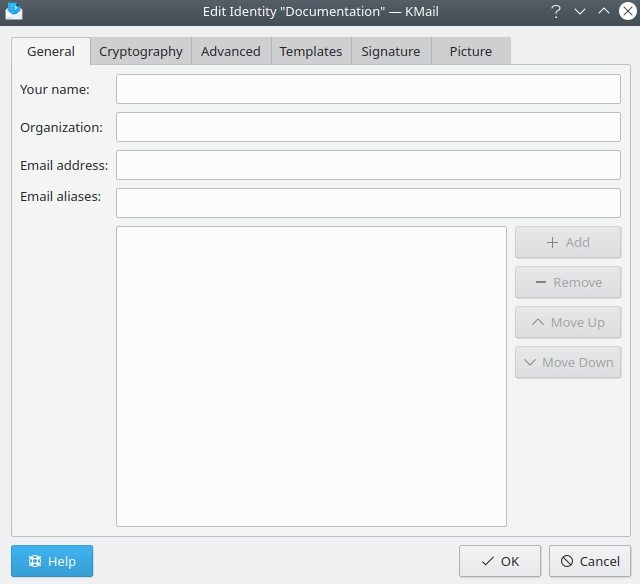
Task: Click into the Email address field
Action: click(368, 165)
